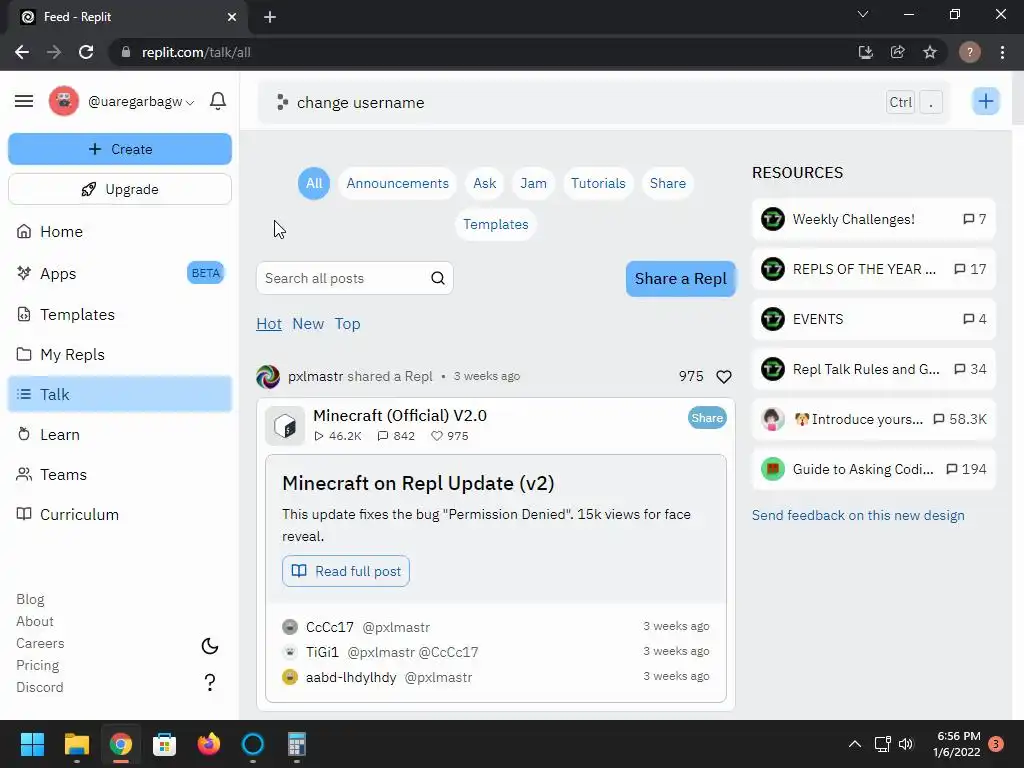Click the browser share page icon
Image resolution: width=1024 pixels, height=768 pixels.
(898, 52)
